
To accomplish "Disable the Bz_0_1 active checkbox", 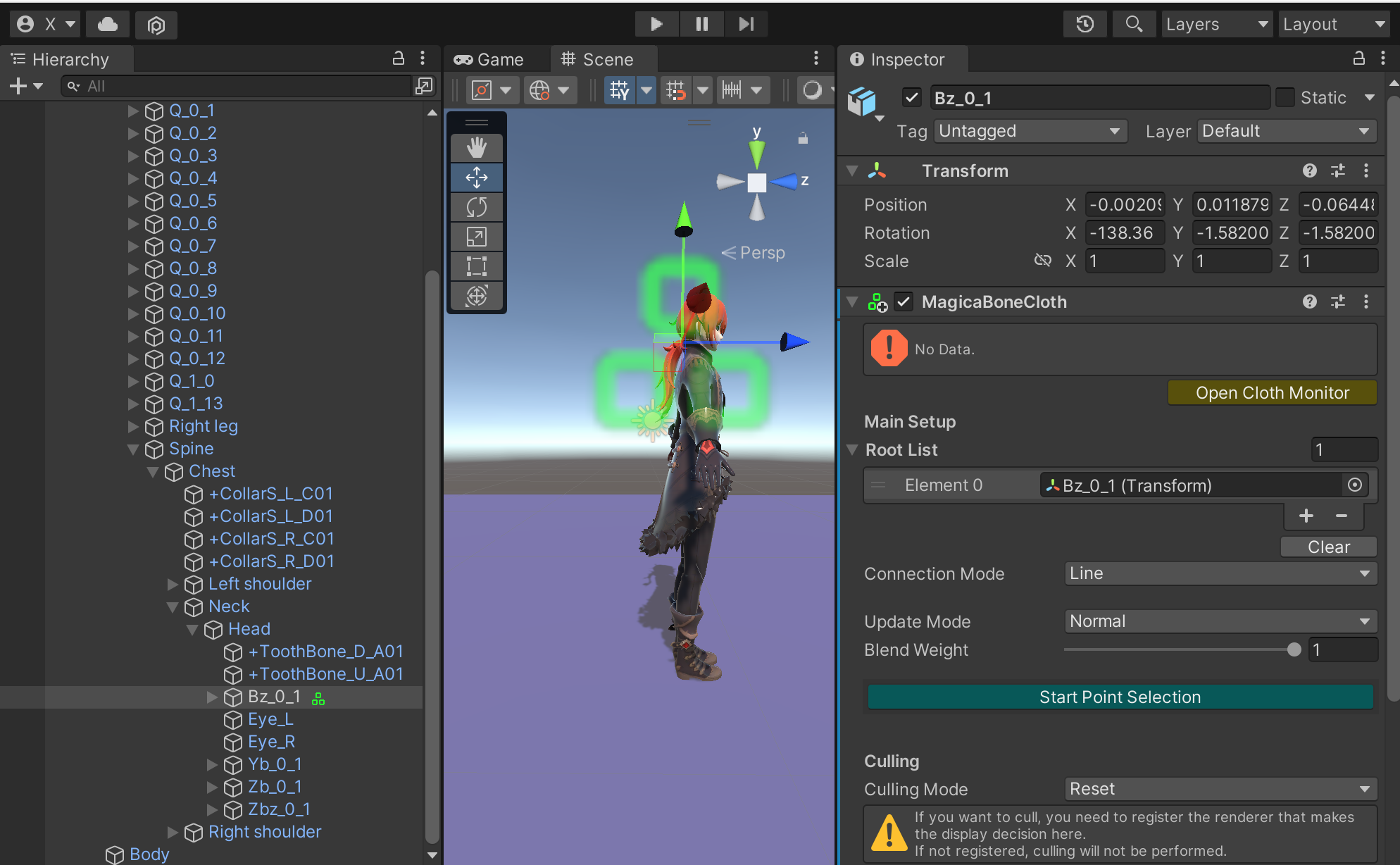I will point(912,97).
